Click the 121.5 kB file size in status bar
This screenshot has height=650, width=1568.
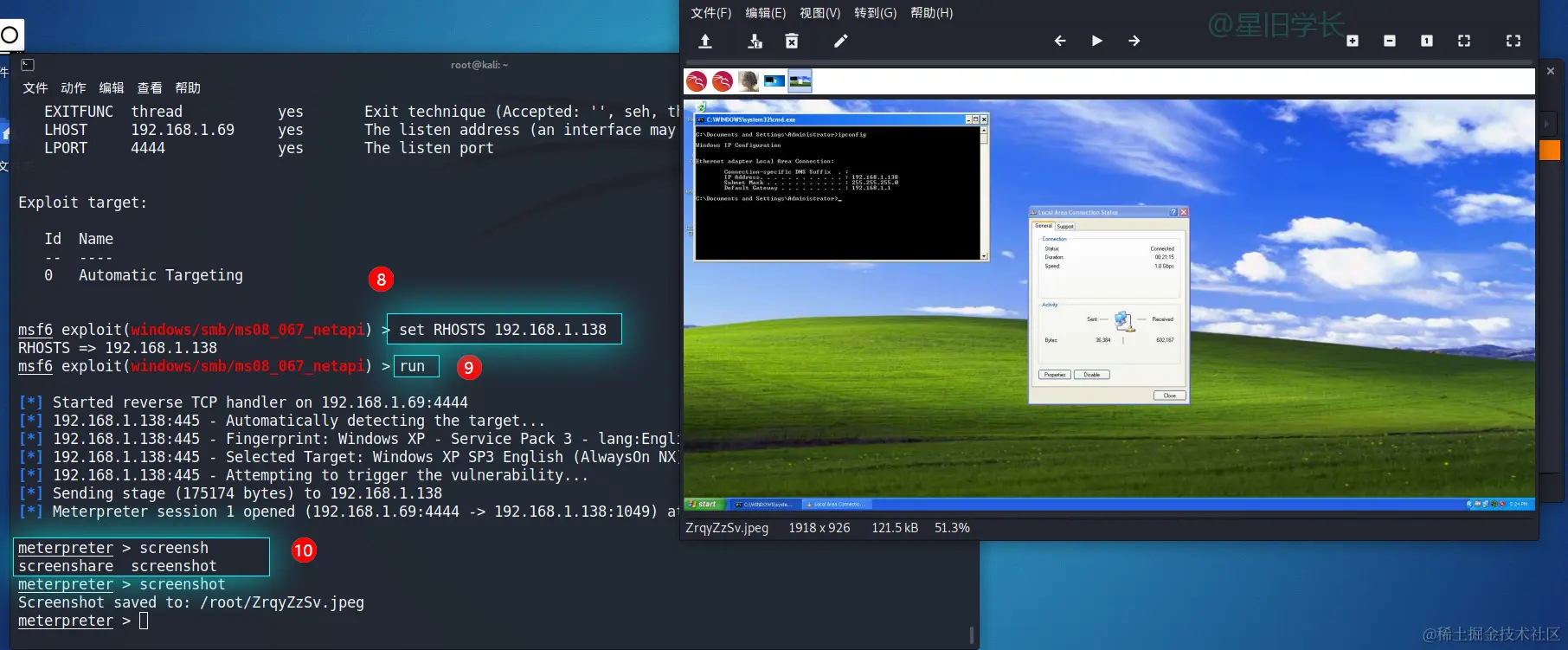(x=895, y=528)
